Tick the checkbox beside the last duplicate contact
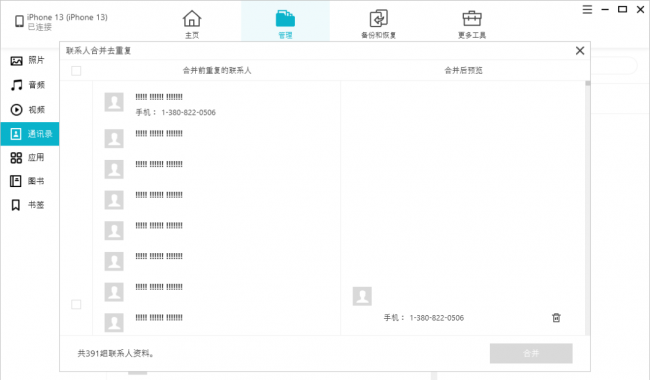Viewport: 650px width, 380px height. tap(76, 305)
